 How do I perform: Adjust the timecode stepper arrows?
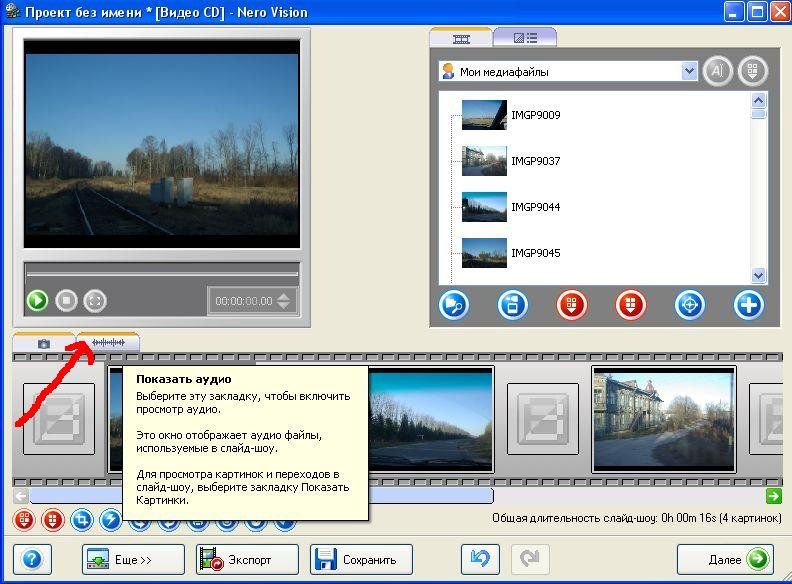click(284, 301)
